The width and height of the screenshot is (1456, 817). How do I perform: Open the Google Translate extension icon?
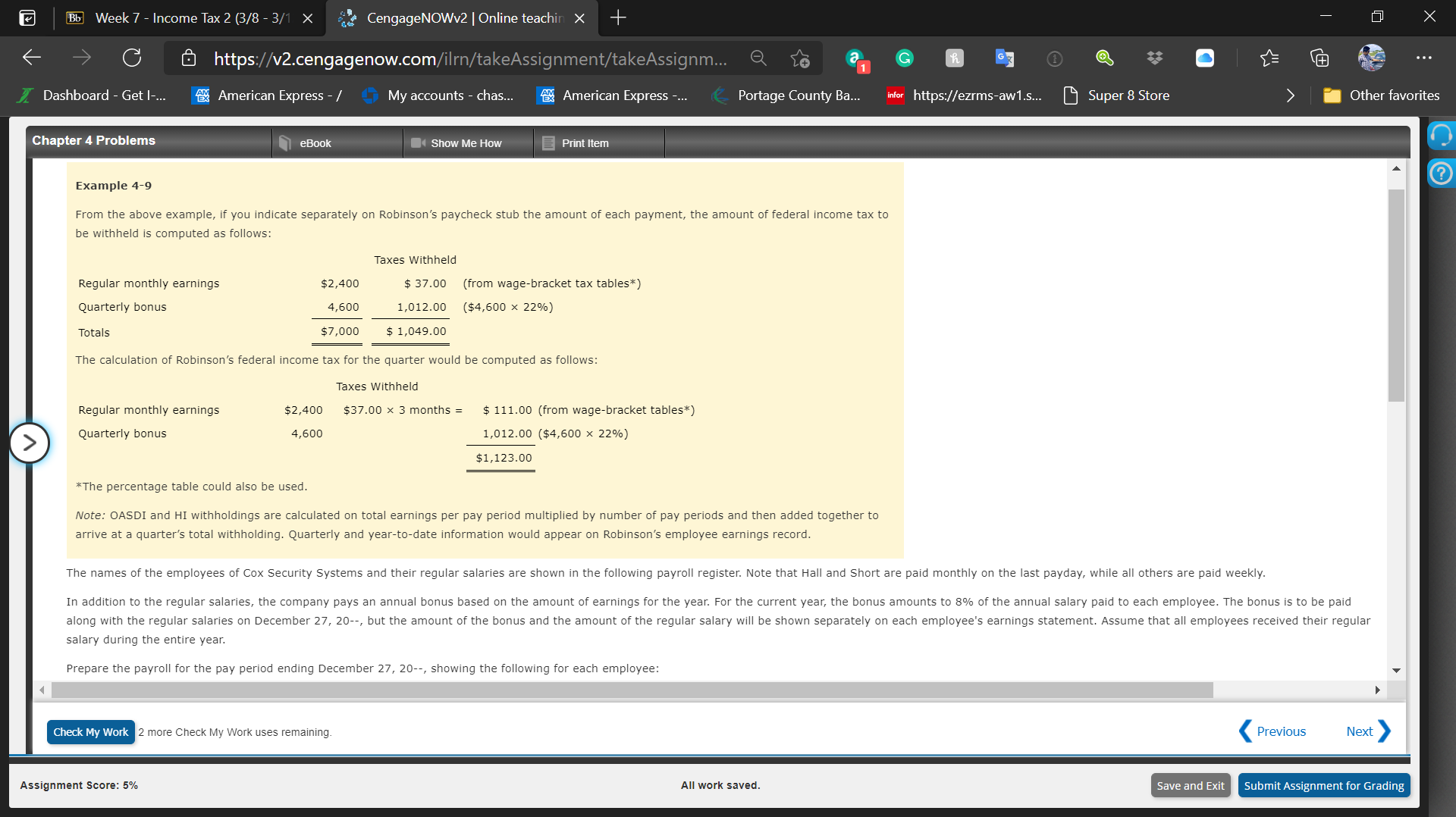click(1005, 58)
